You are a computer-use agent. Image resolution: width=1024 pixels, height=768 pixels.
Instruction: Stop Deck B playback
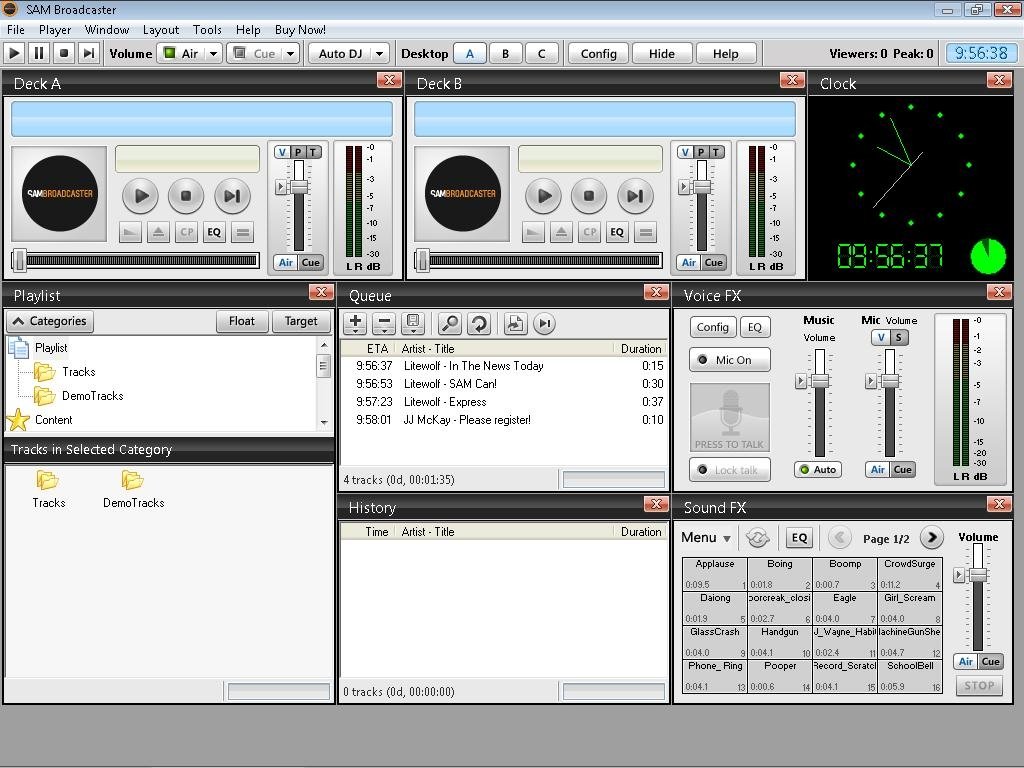[x=589, y=195]
